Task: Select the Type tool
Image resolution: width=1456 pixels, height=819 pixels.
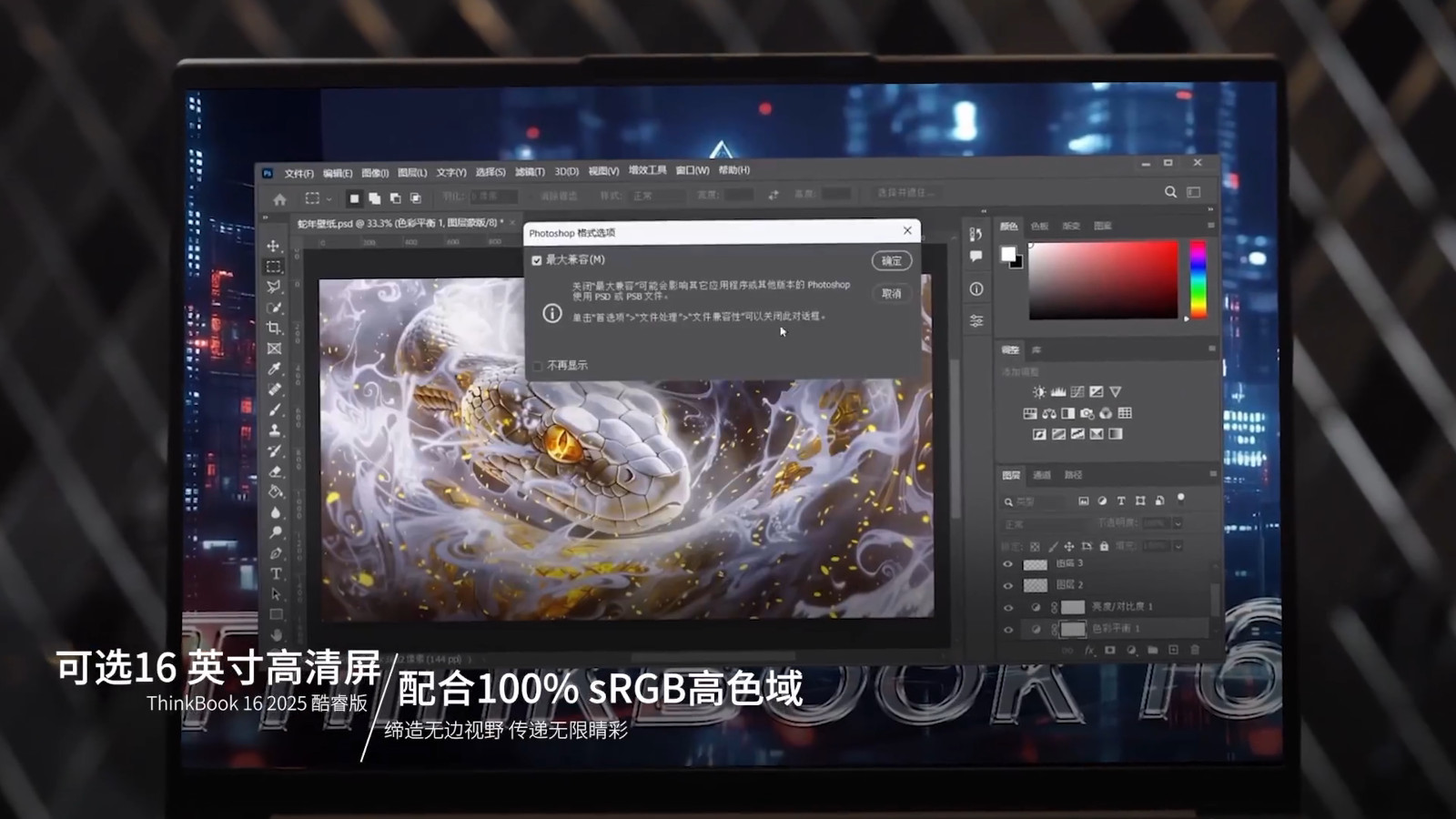Action: (x=275, y=573)
